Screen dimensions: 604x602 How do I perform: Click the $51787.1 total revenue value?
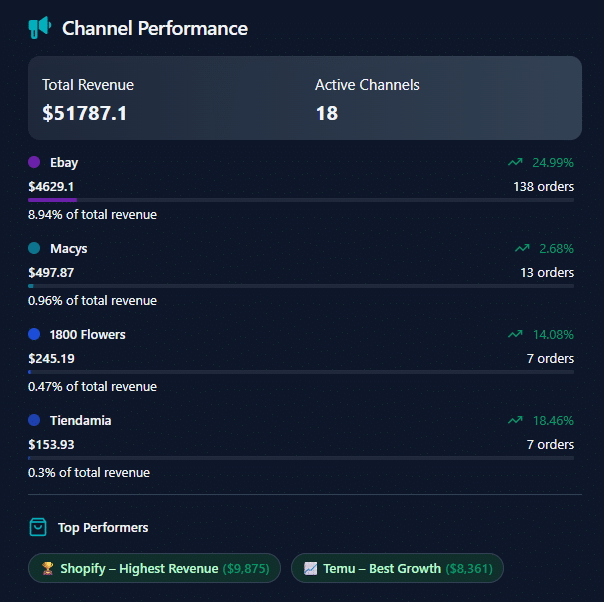tap(84, 113)
